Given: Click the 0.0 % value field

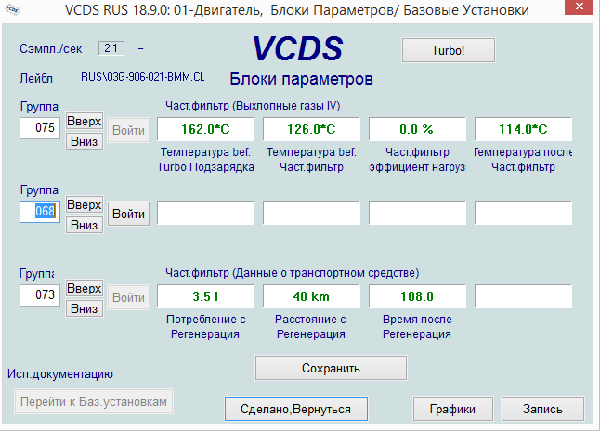Looking at the screenshot, I should (x=417, y=129).
